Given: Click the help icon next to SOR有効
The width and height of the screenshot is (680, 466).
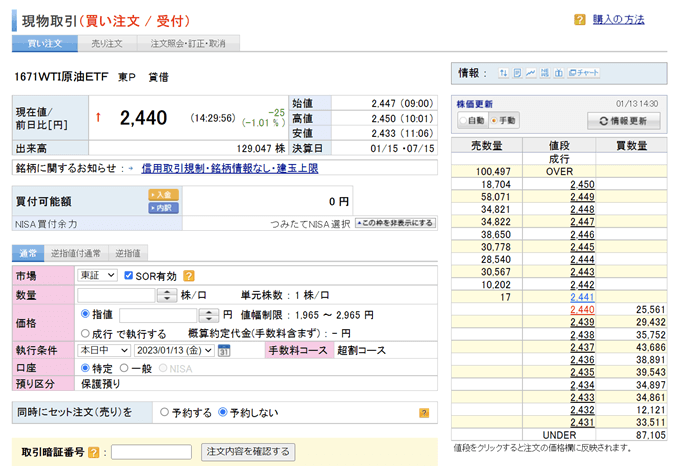Looking at the screenshot, I should pyautogui.click(x=188, y=275).
